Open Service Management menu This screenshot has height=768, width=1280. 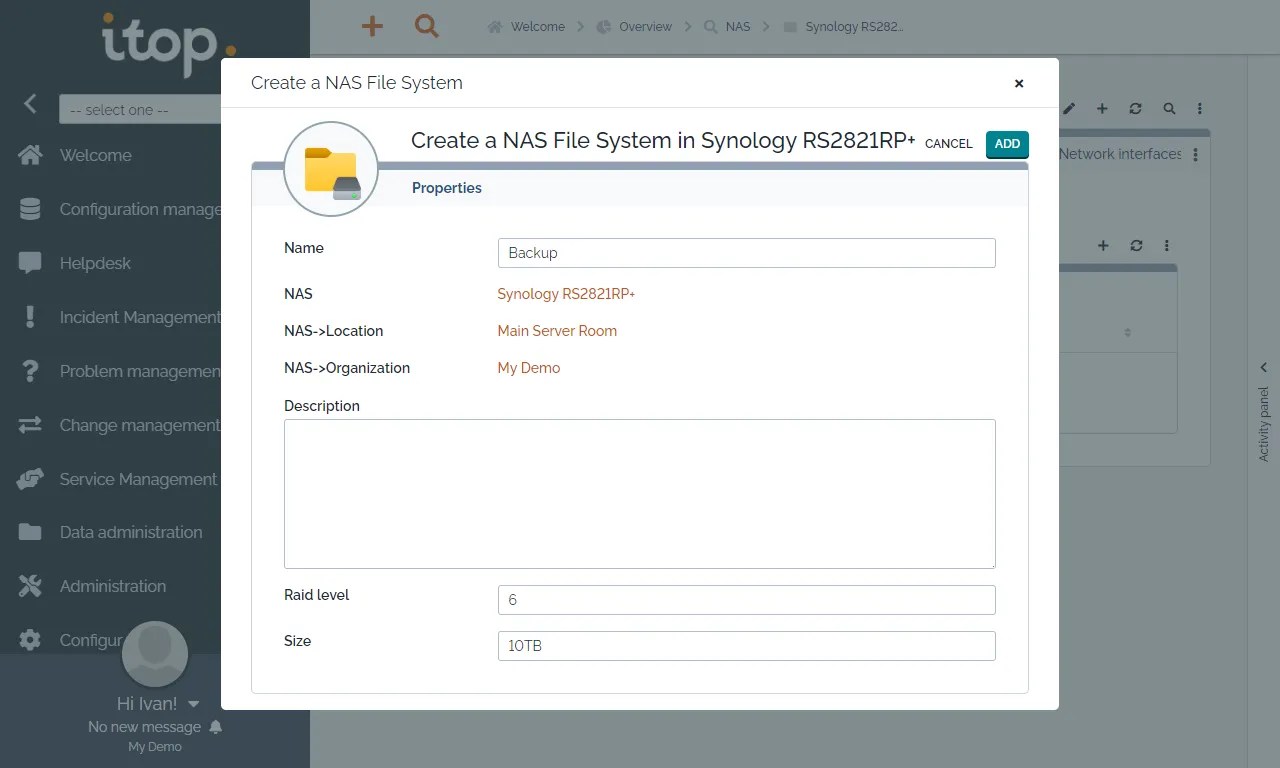138,479
